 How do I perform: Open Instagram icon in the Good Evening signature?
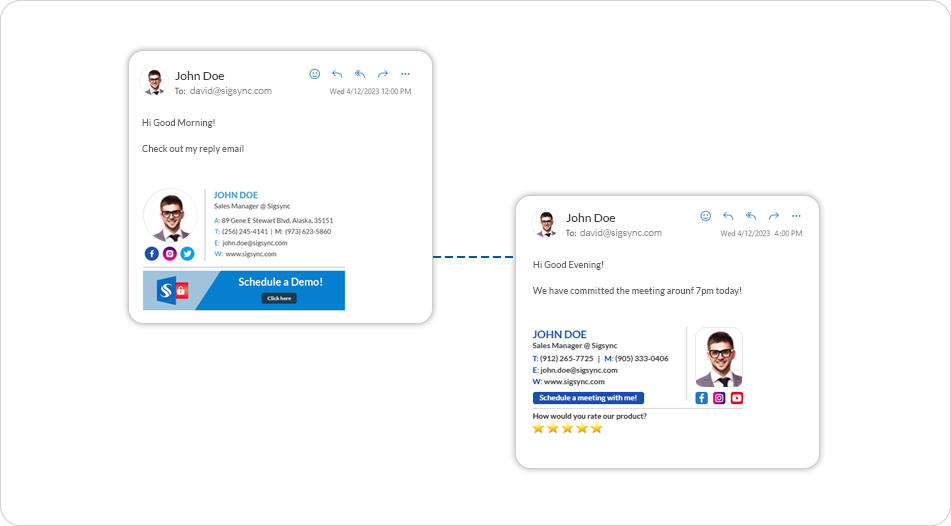pos(719,398)
